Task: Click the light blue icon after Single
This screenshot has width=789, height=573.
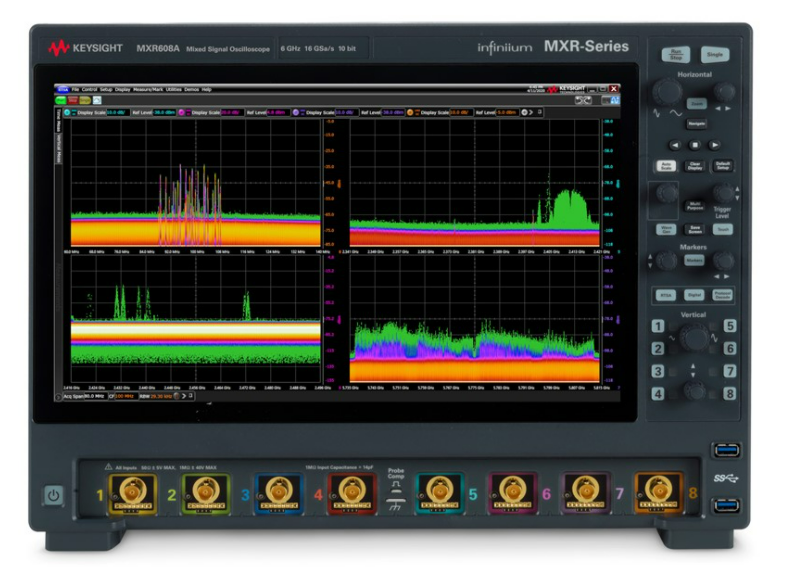Action: coord(97,100)
